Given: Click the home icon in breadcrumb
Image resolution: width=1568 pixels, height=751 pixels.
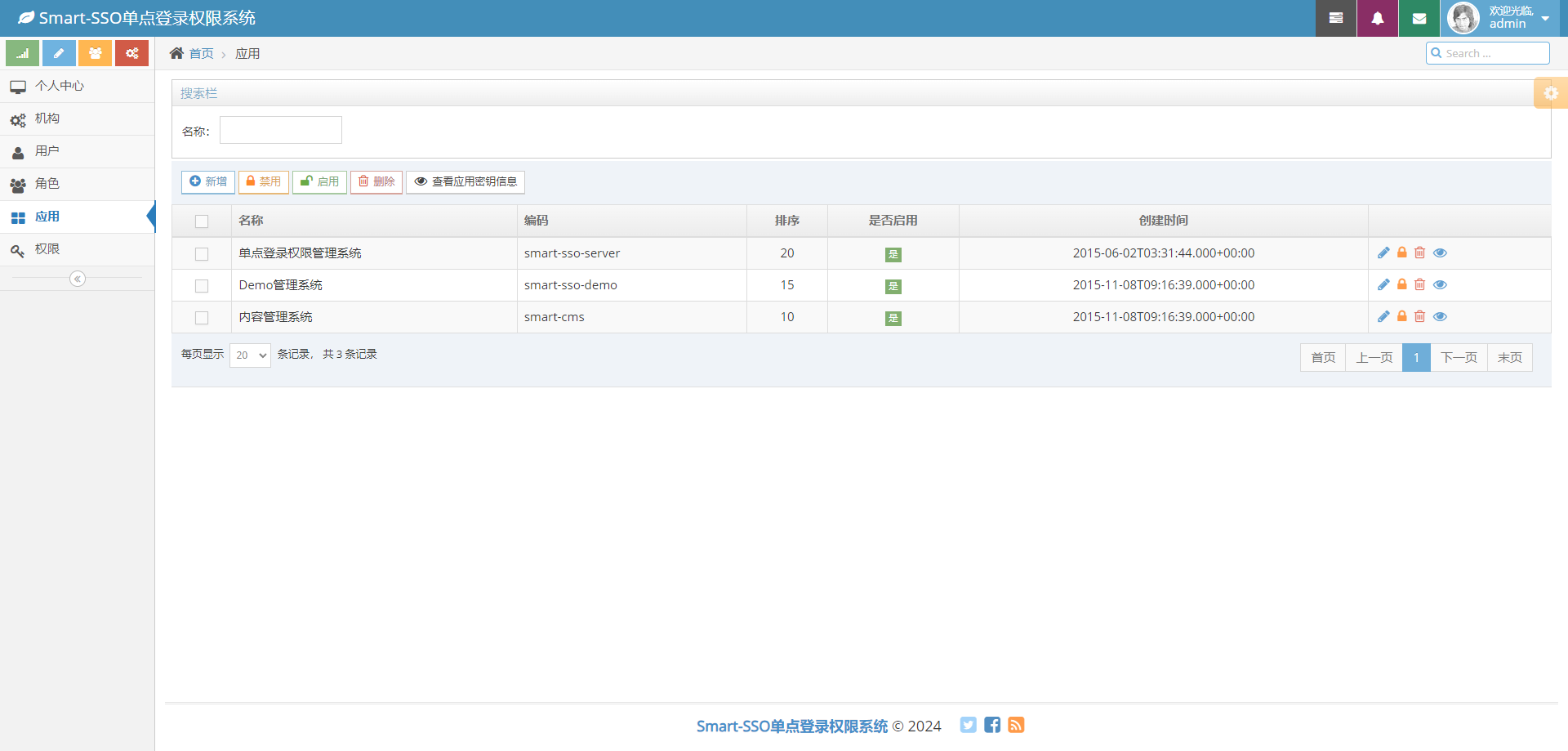Looking at the screenshot, I should click(176, 53).
